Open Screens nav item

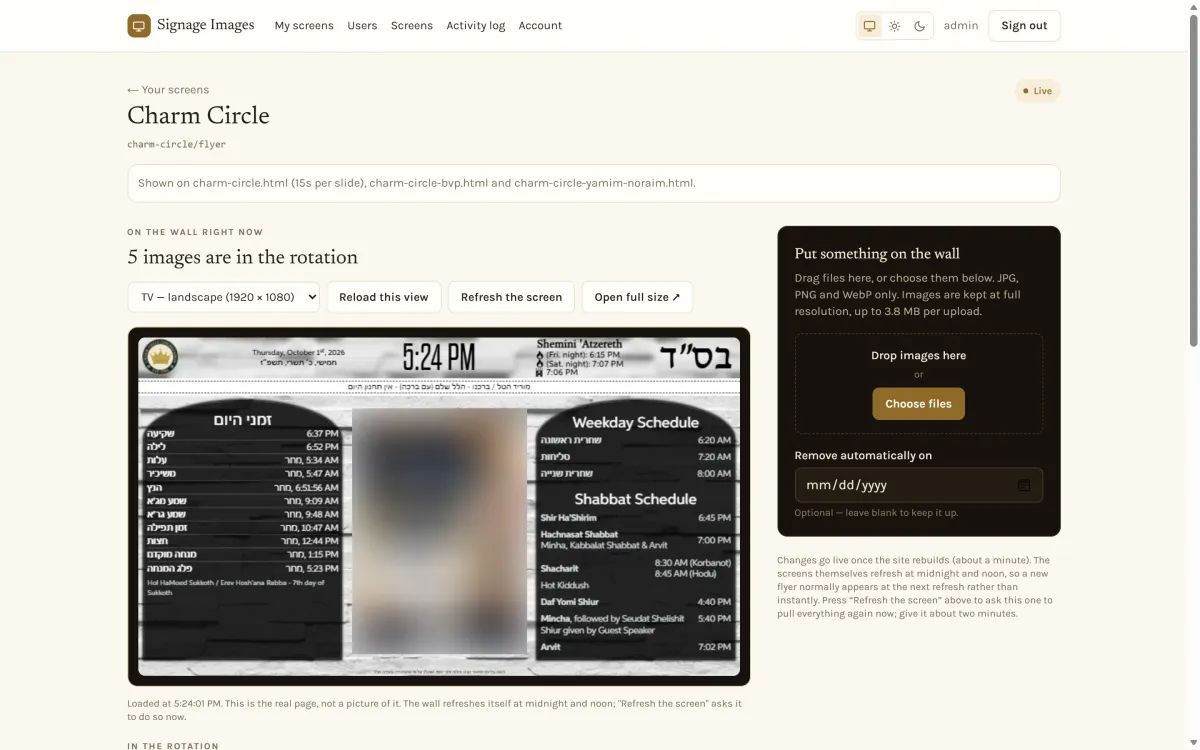tap(412, 26)
